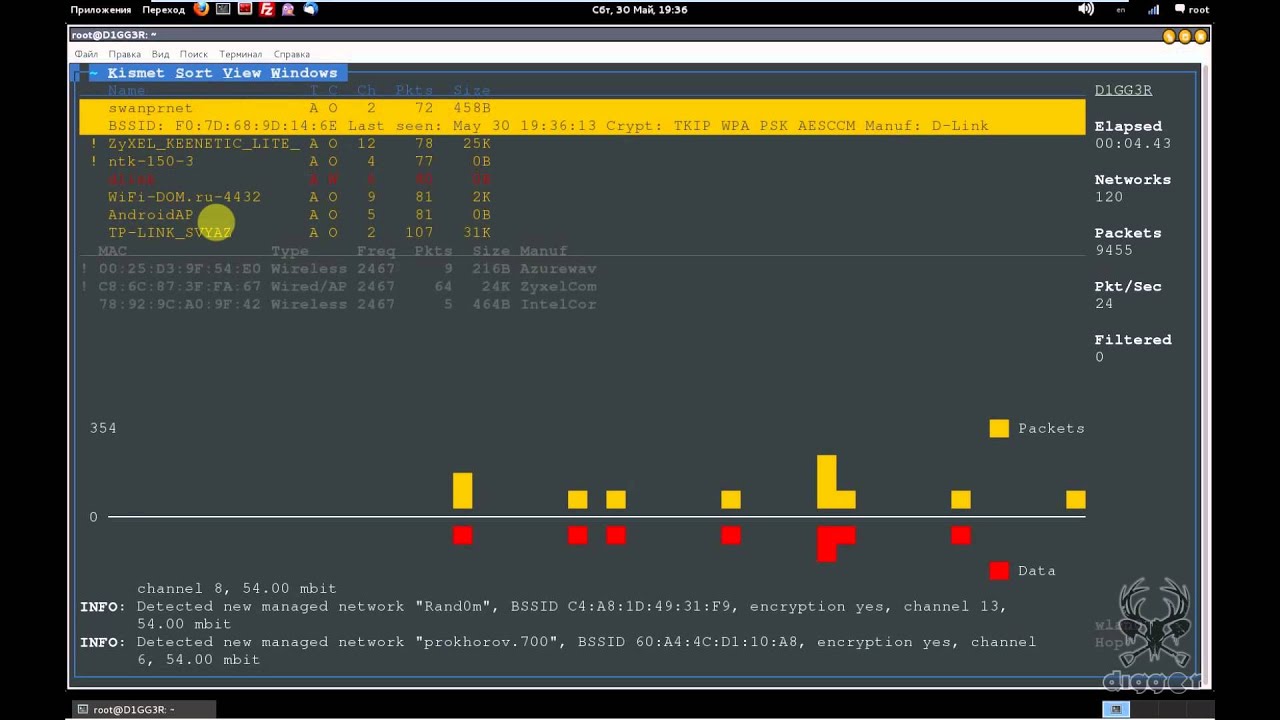
Task: Click the prokhorov.700 network INFO message
Action: pos(558,651)
